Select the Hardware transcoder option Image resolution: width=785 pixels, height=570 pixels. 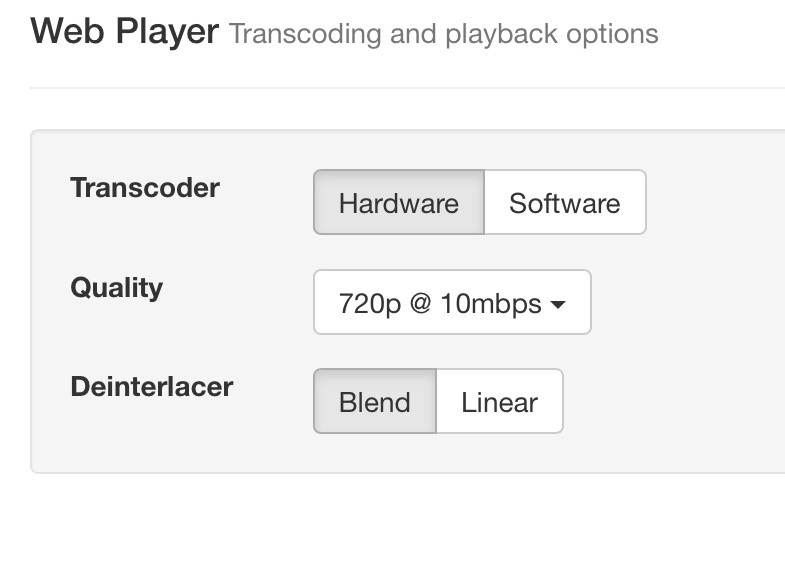398,203
